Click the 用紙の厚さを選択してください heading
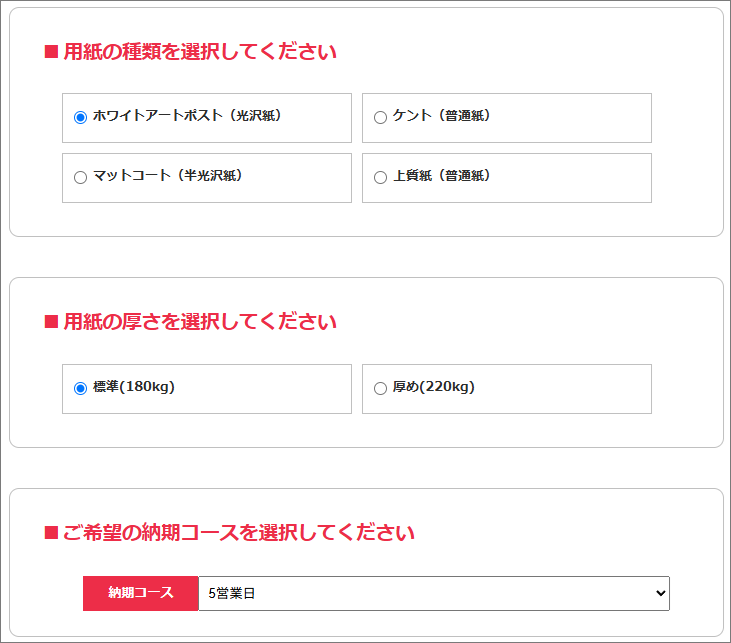This screenshot has height=643, width=731. (200, 322)
